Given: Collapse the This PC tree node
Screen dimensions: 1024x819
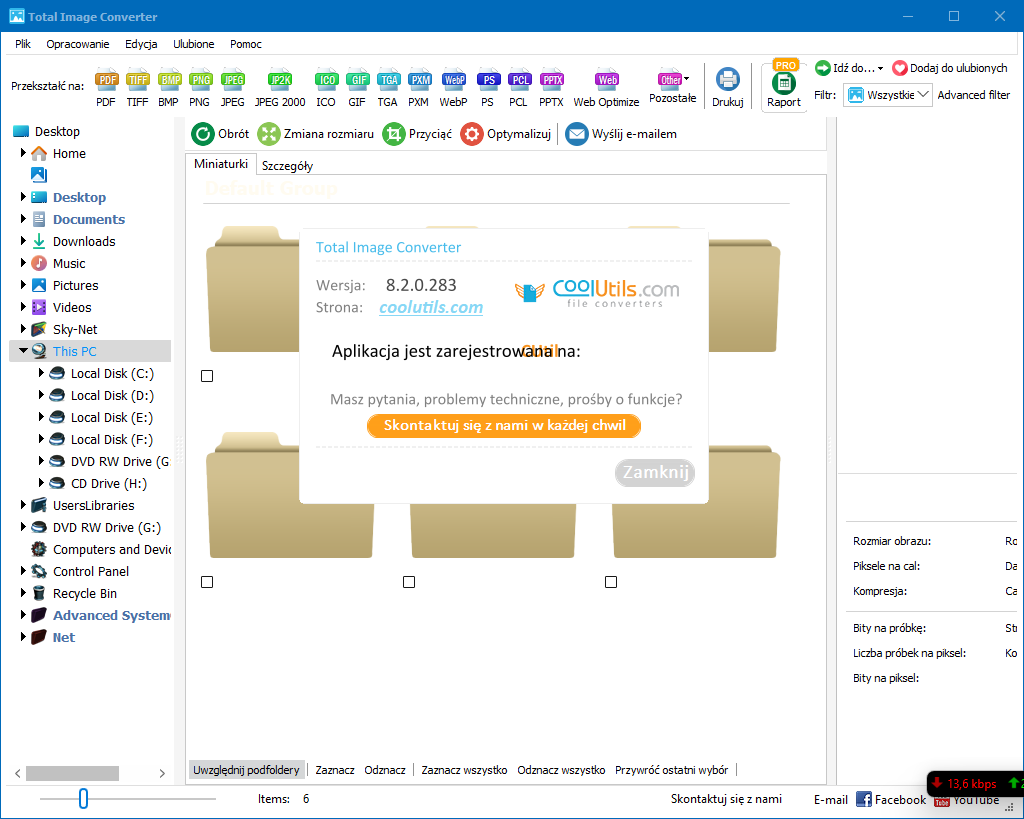Looking at the screenshot, I should point(24,351).
